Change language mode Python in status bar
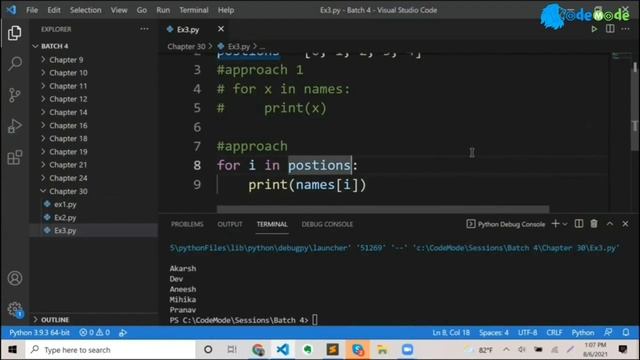The width and height of the screenshot is (640, 360). click(582, 333)
